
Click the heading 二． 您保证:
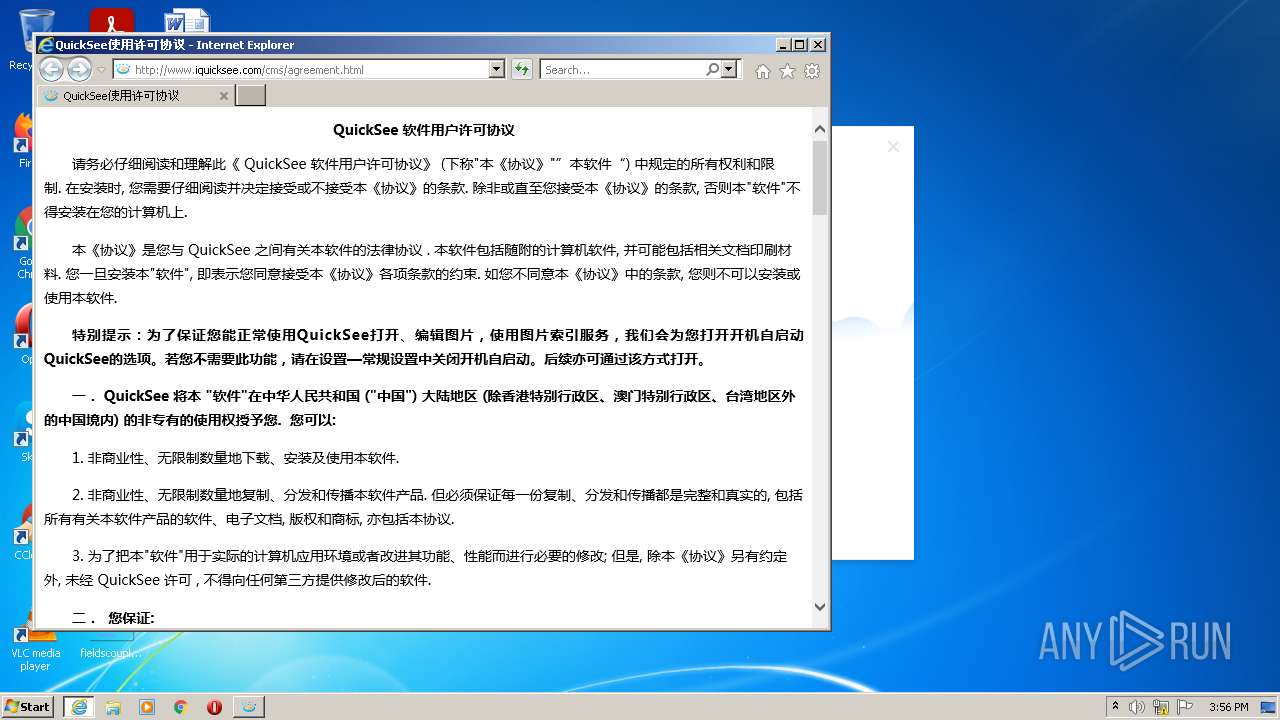pos(113,618)
